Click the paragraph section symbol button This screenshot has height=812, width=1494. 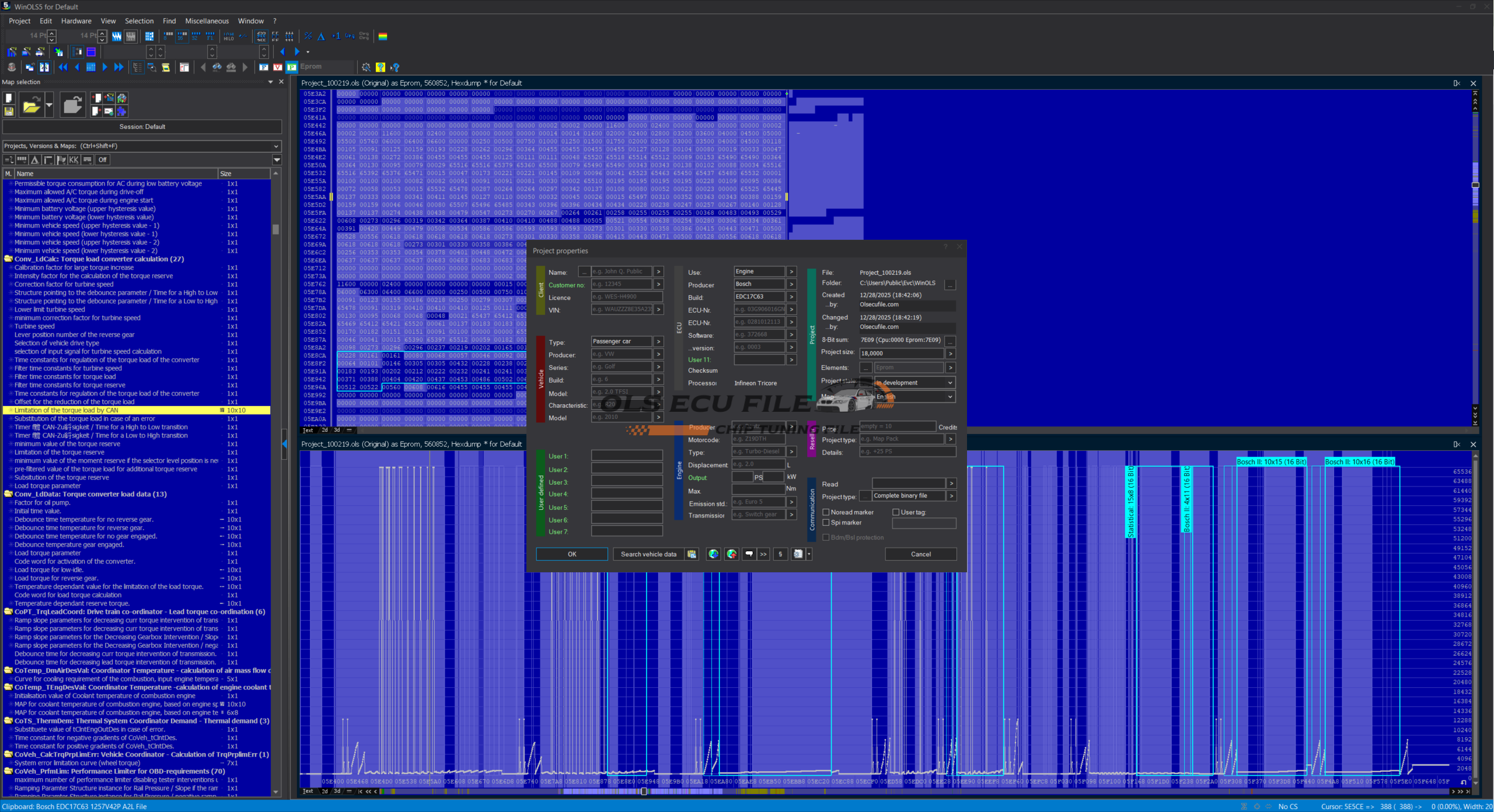[x=780, y=554]
